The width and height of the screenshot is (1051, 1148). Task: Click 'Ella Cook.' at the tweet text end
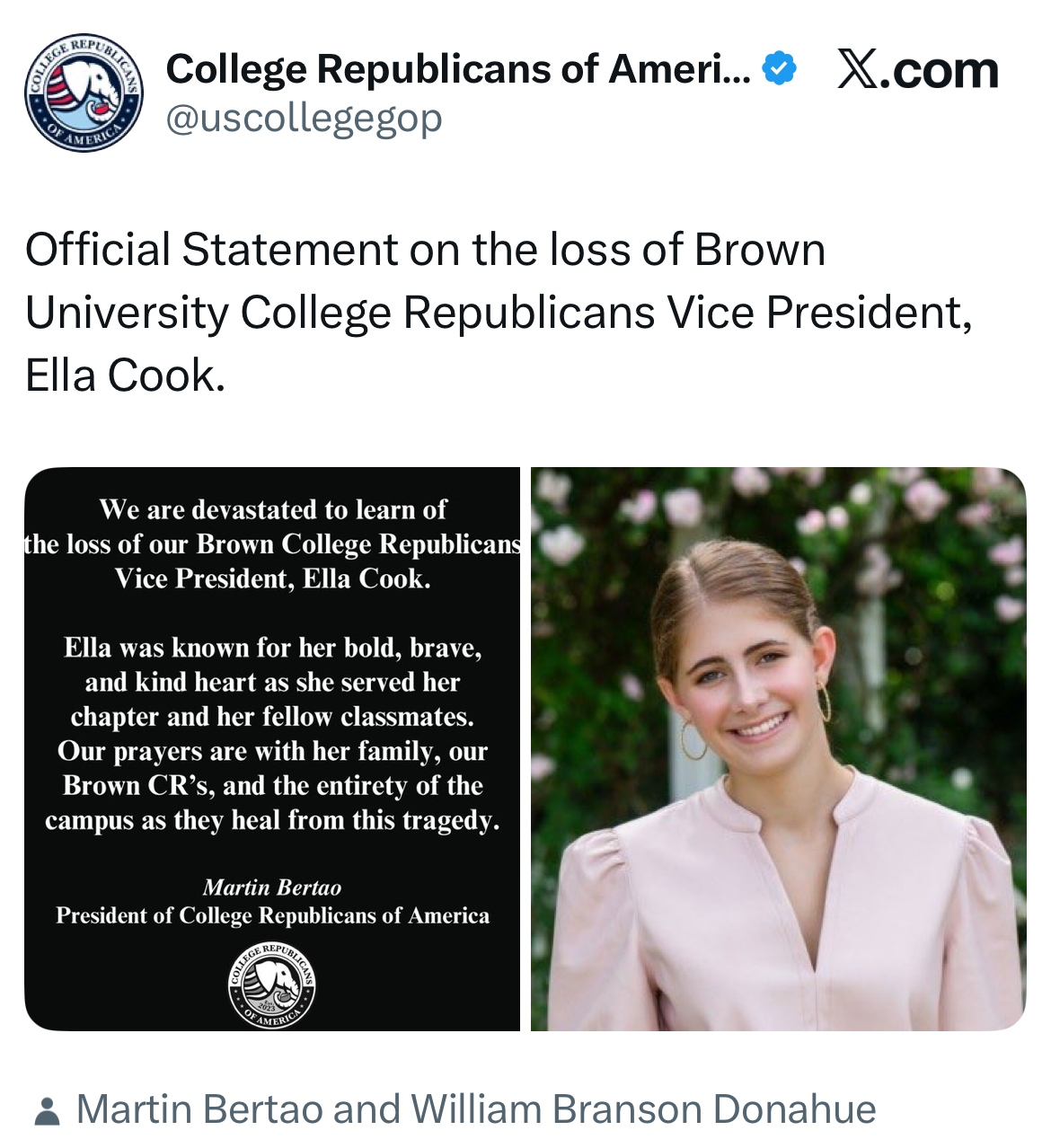point(125,375)
